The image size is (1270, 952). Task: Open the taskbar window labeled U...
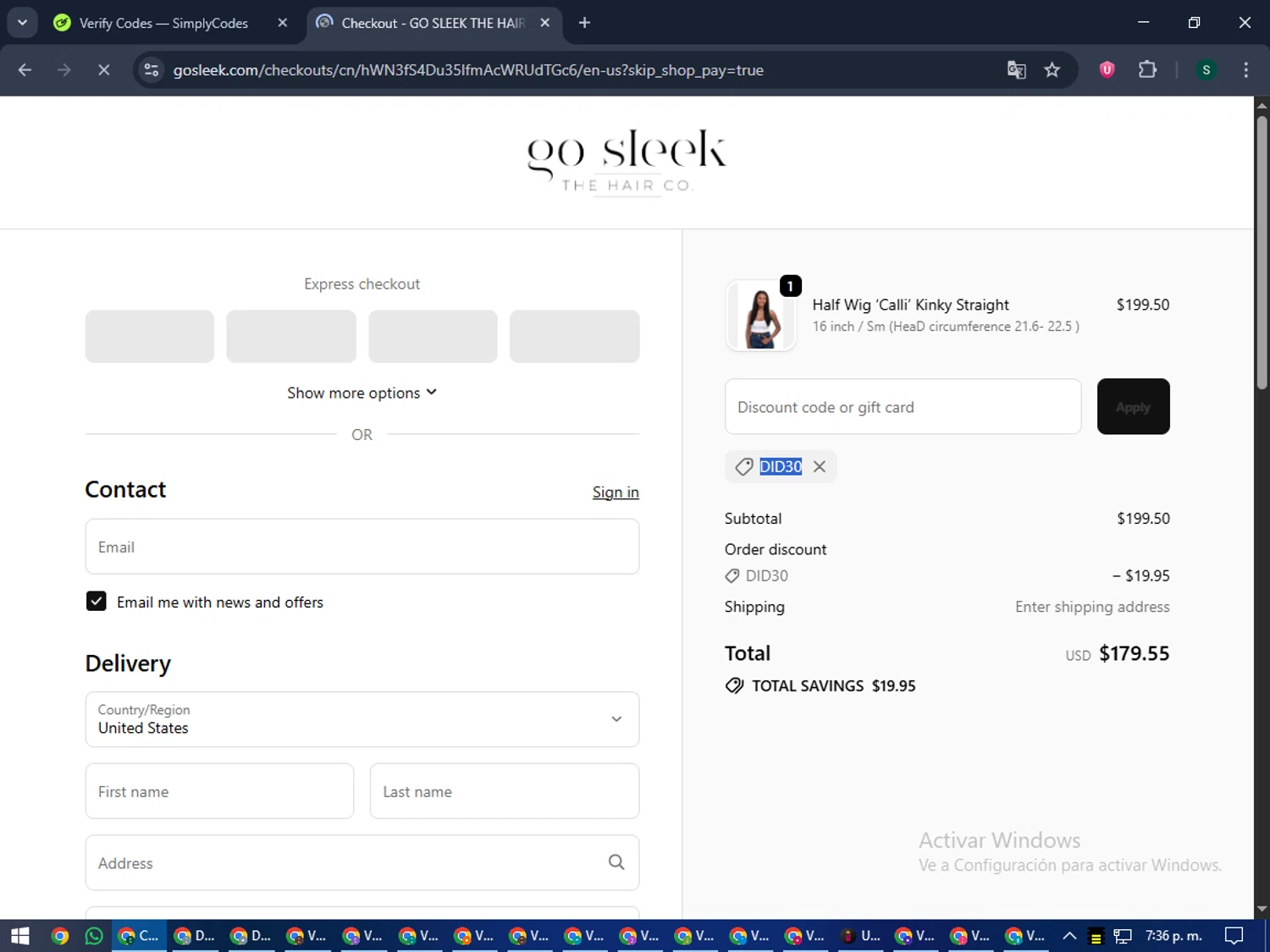(862, 936)
